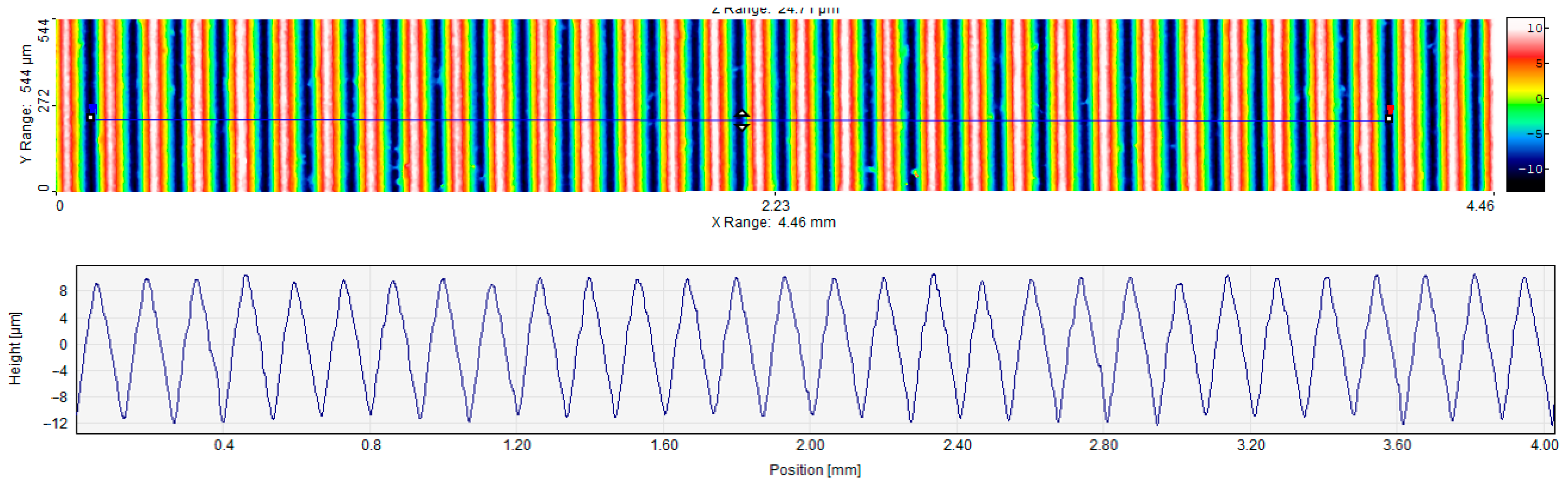Click the "272" Y axis tick label
The width and height of the screenshot is (1568, 488).
coord(44,100)
